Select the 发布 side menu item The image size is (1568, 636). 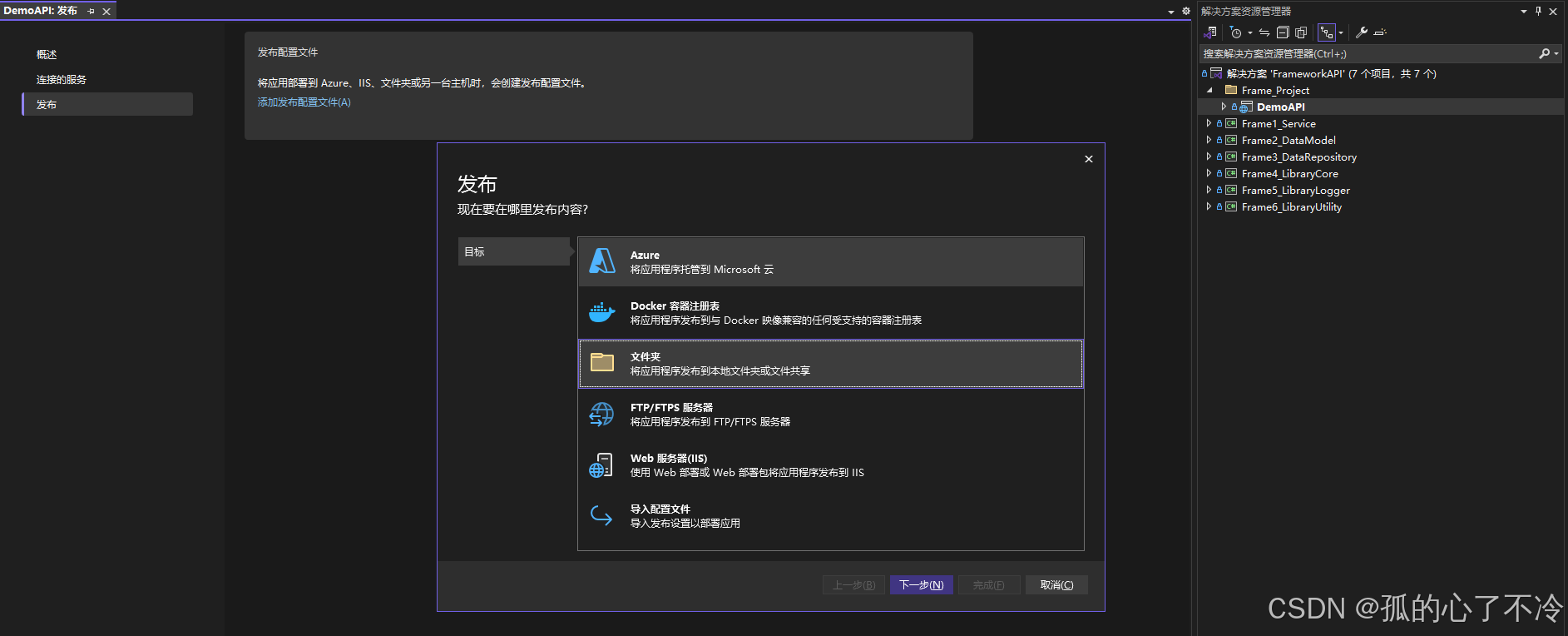108,104
